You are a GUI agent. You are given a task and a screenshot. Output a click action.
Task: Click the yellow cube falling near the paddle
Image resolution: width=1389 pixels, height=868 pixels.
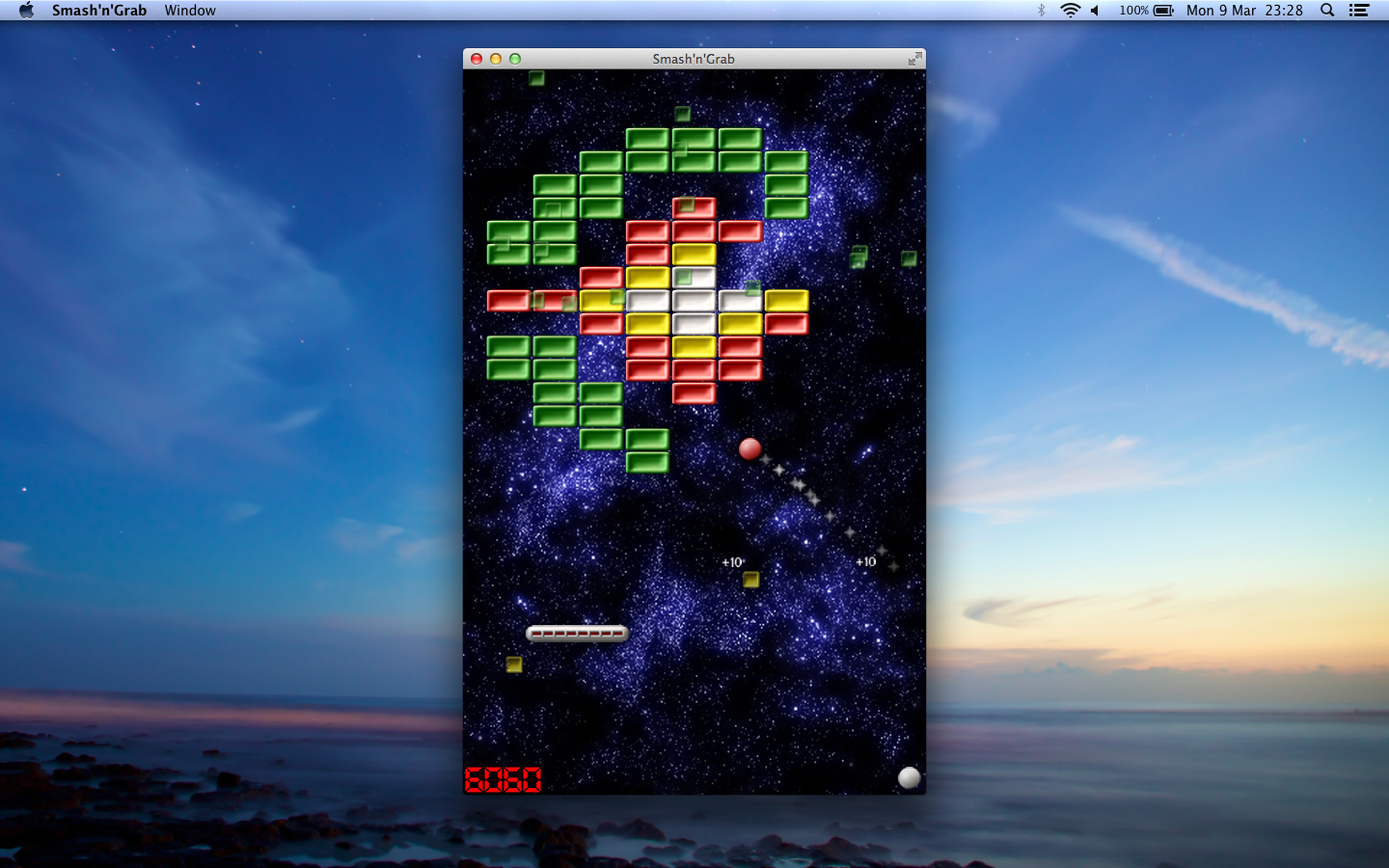(x=514, y=665)
